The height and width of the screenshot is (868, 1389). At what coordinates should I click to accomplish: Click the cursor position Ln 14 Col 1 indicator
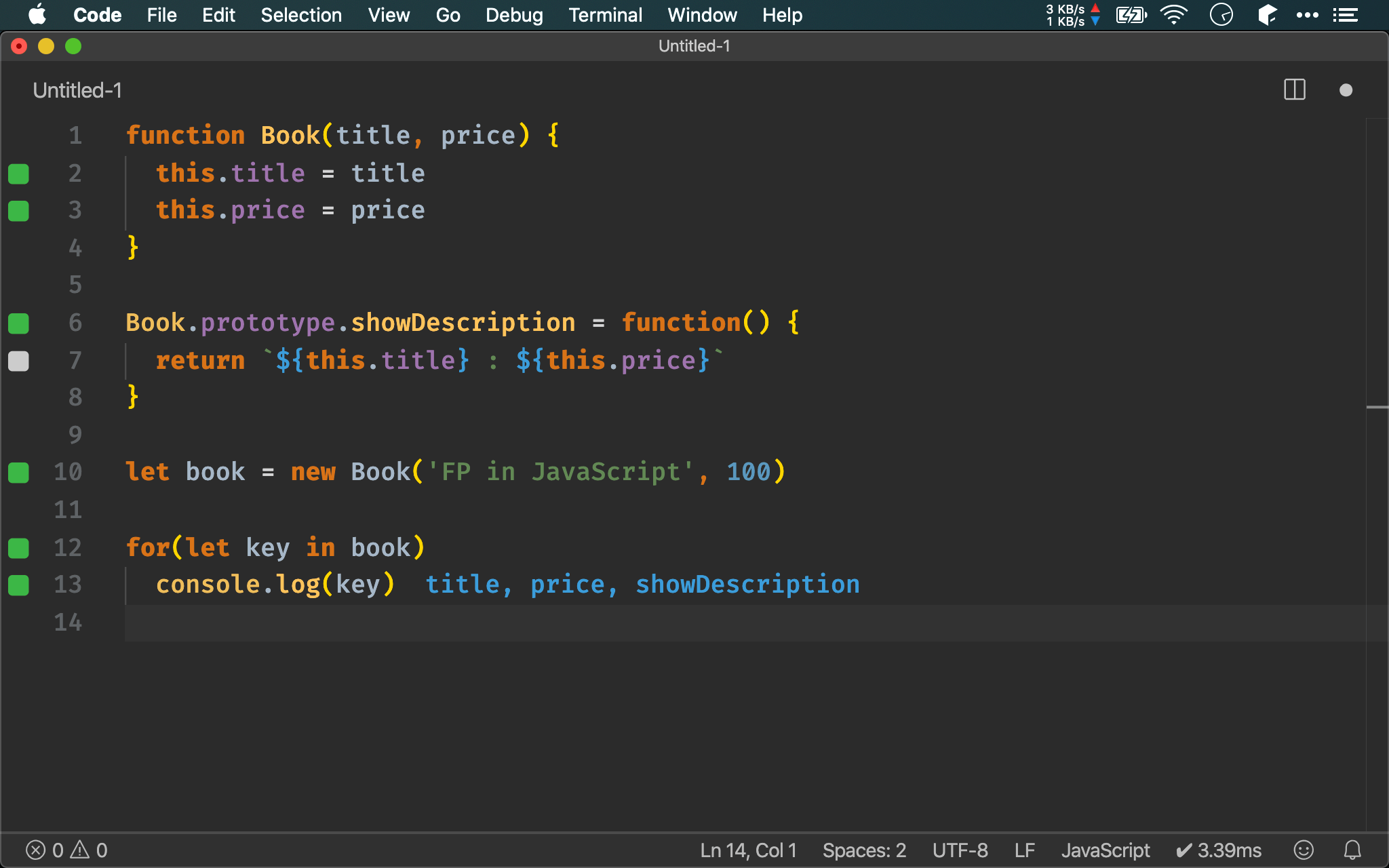(749, 849)
